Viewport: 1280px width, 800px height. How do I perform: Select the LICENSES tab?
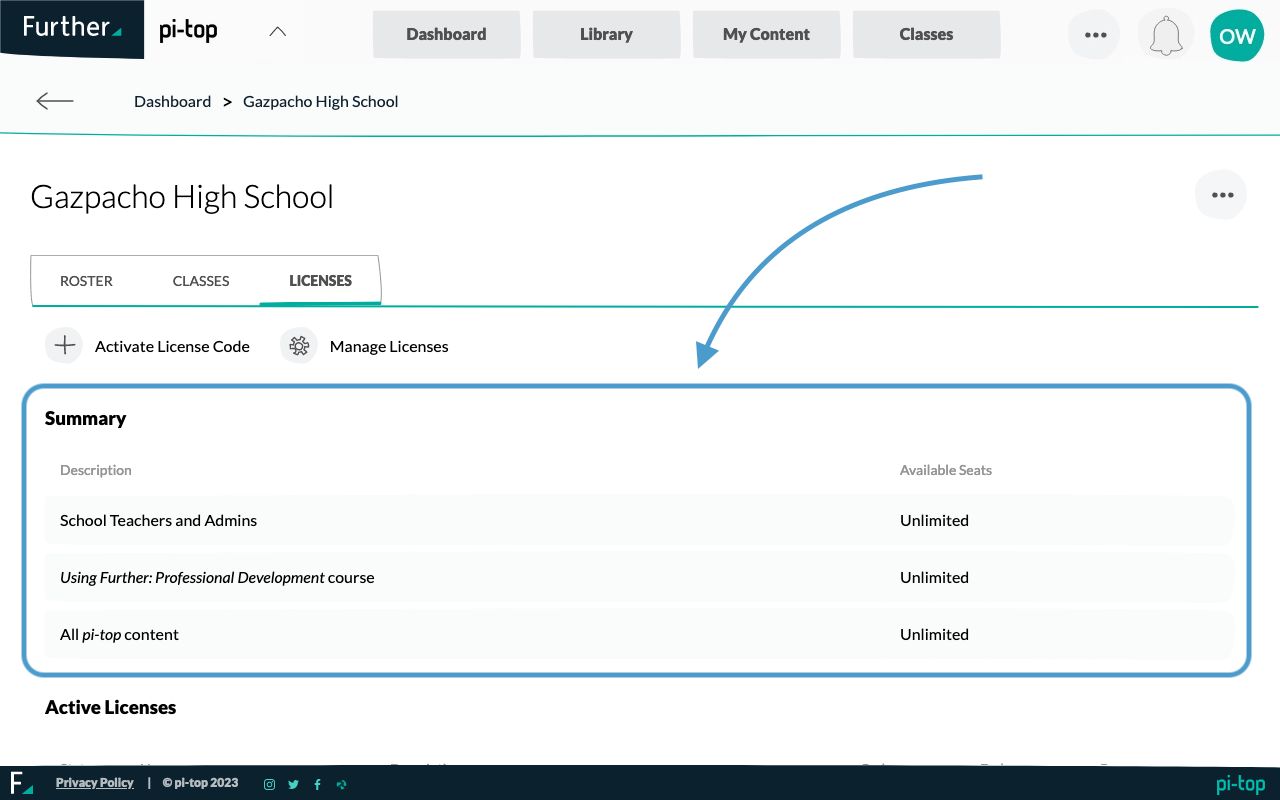(320, 281)
